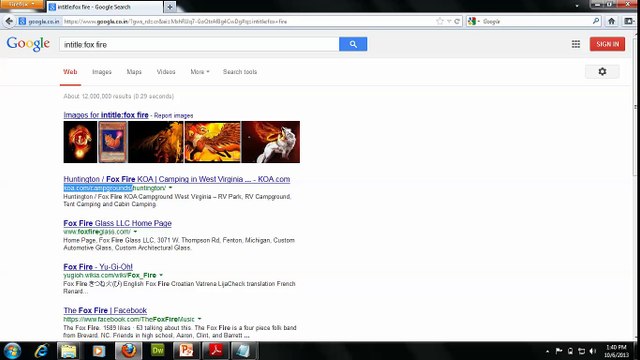Click the Action Center flag tray icon
640x360 pixels.
559,351
